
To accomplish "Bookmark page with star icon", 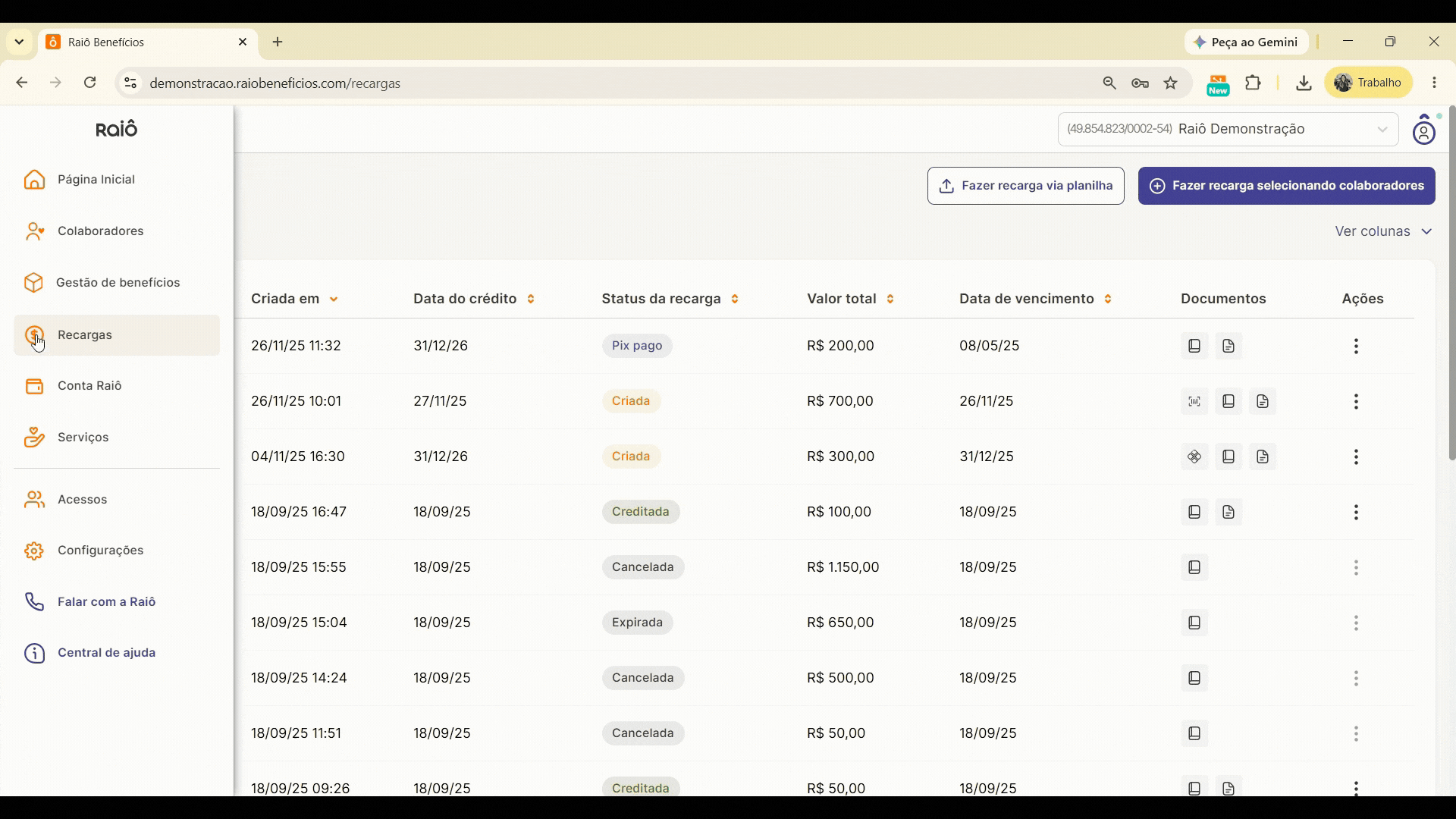I will pos(1171,83).
